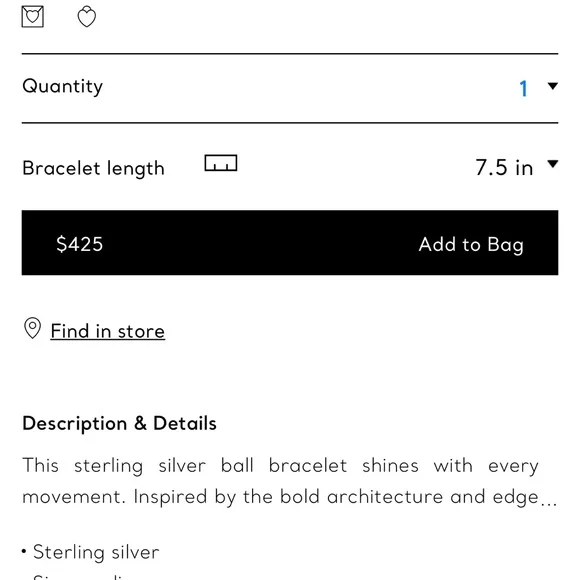Click the 7.5 in length value

tap(504, 168)
